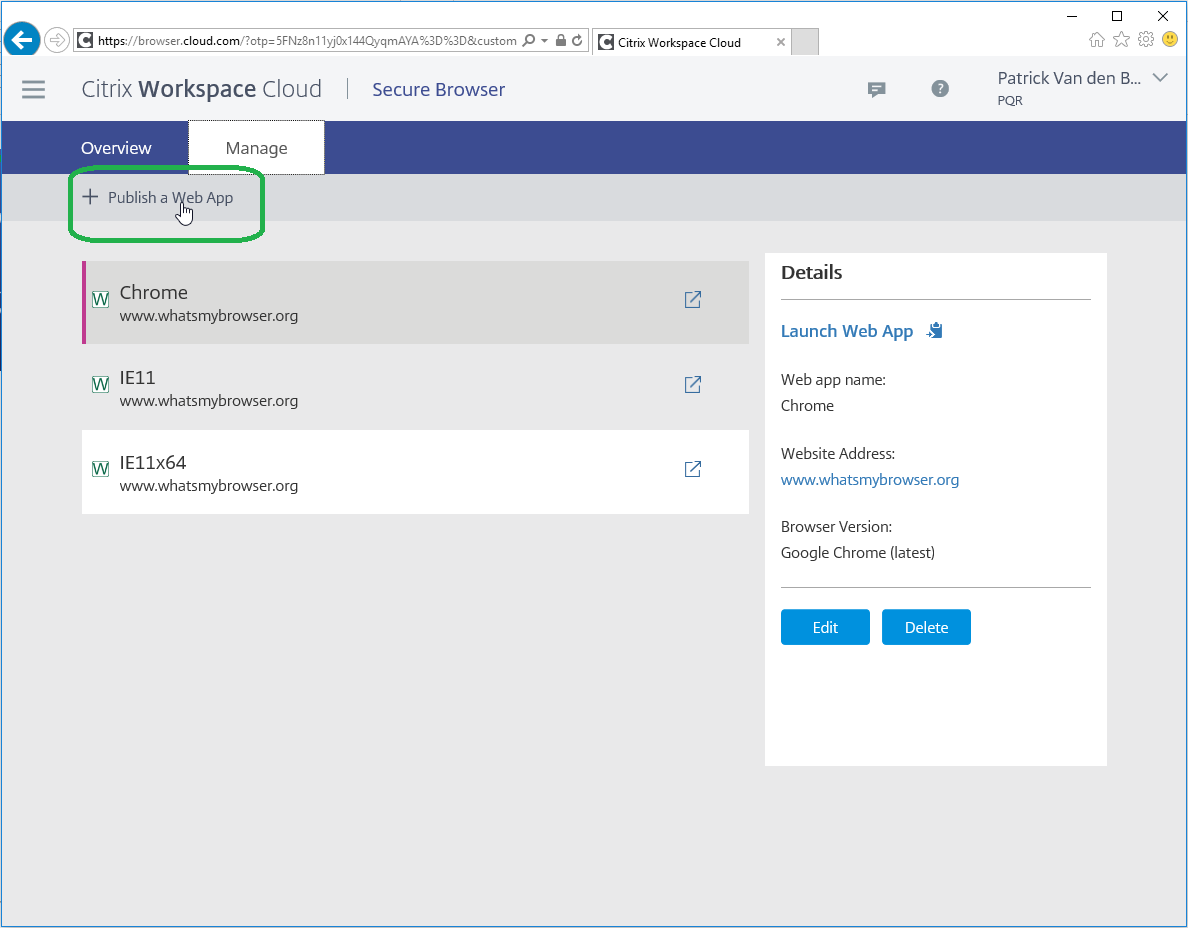The image size is (1188, 928).
Task: Click the W icon beside IE11x64
Action: (100, 469)
